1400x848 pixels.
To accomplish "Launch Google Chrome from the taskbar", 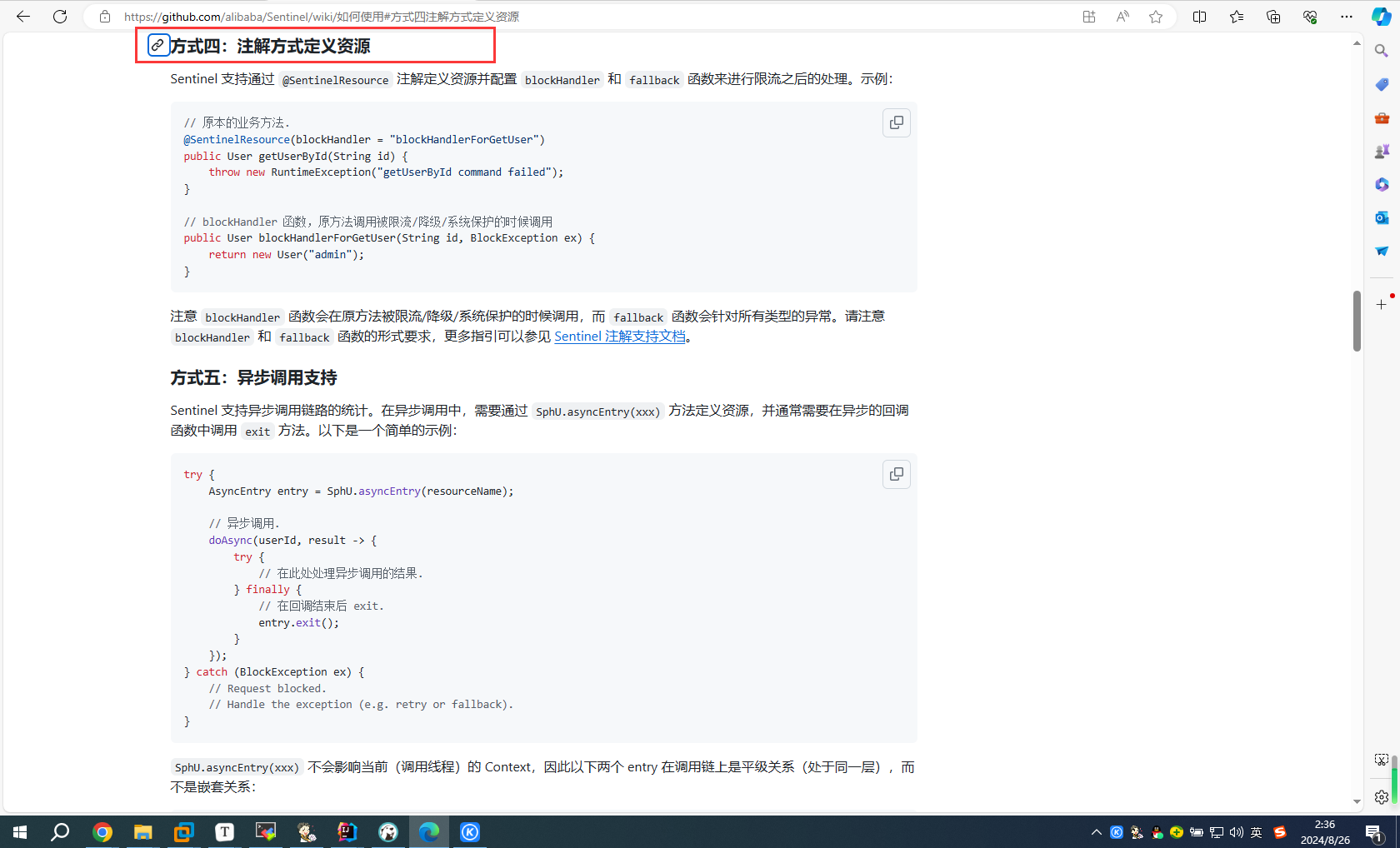I will tap(102, 831).
